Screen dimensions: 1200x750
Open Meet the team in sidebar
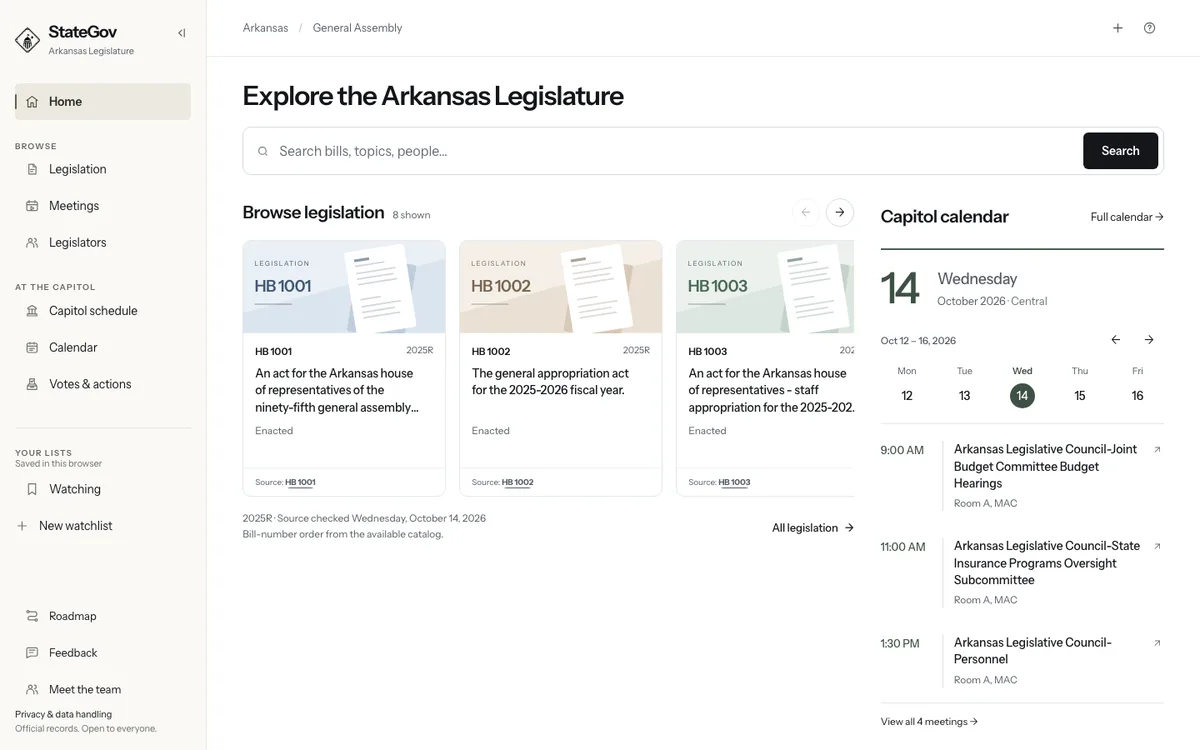(x=103, y=690)
